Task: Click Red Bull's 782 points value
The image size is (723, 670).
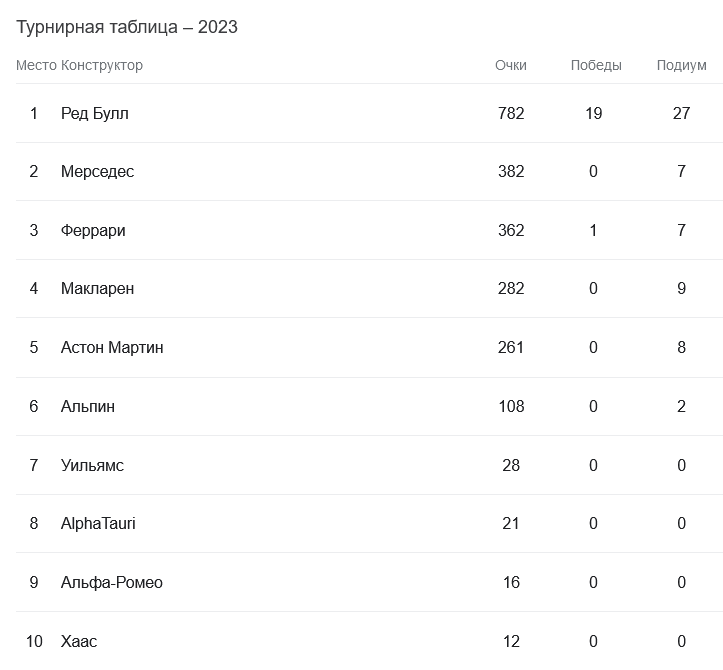Action: [x=510, y=113]
